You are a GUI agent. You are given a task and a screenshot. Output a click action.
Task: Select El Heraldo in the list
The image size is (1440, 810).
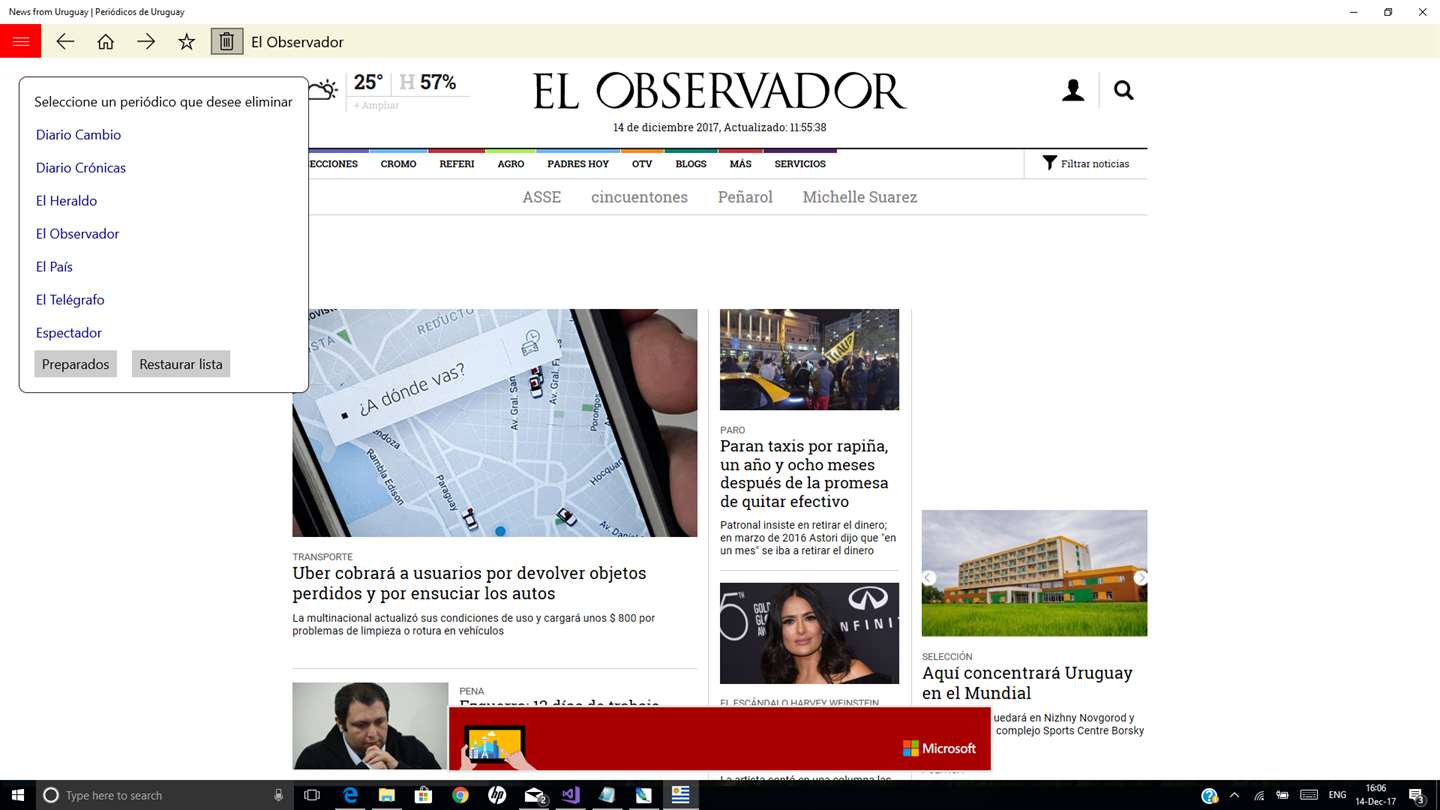point(66,200)
